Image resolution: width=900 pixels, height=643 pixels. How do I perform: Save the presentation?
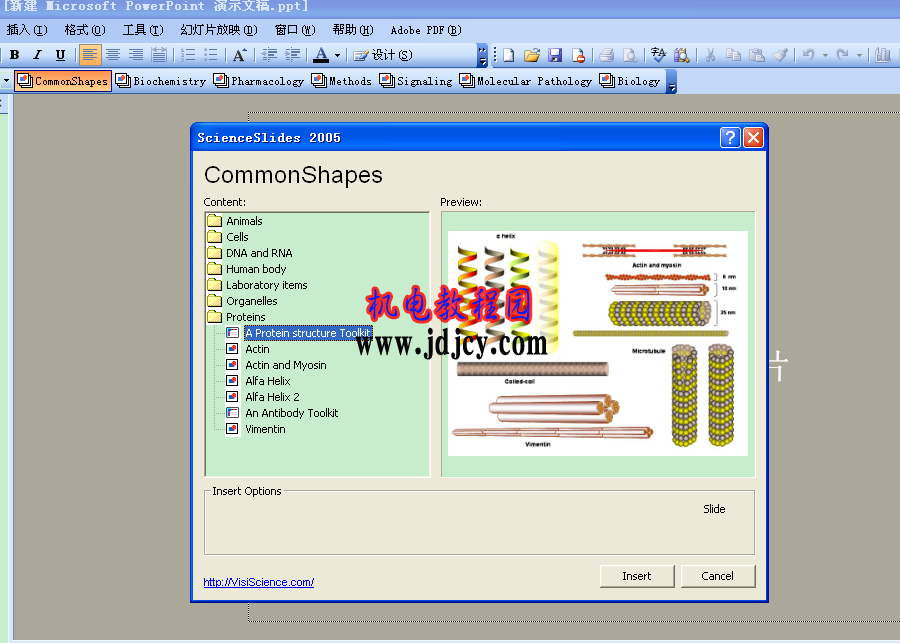point(555,55)
